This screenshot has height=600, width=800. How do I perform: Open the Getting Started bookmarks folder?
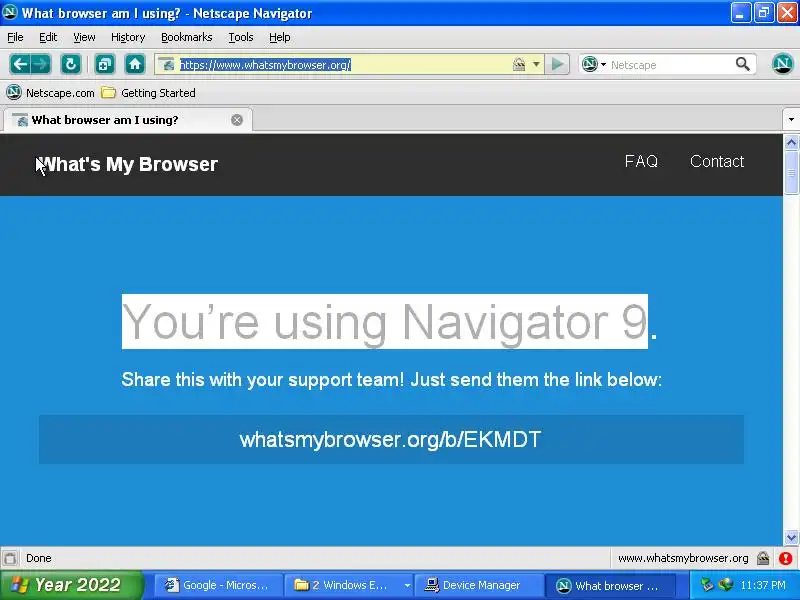click(148, 93)
